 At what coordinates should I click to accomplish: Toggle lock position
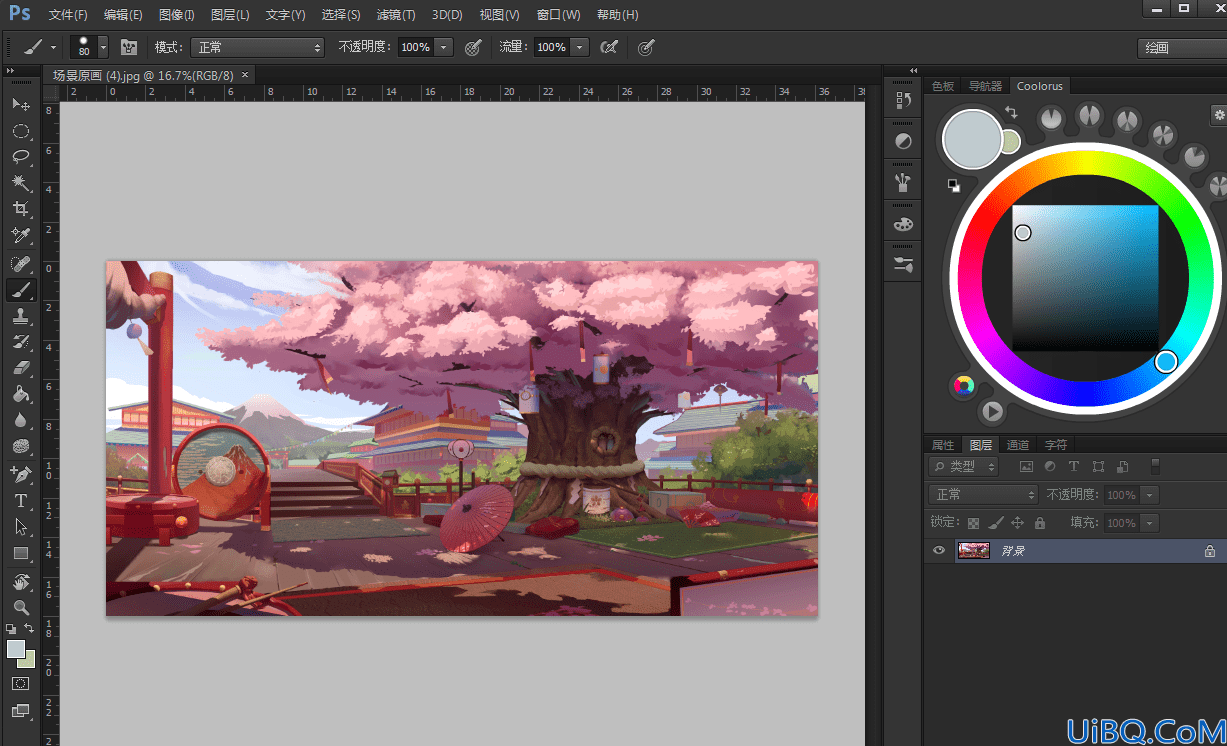[x=1018, y=523]
